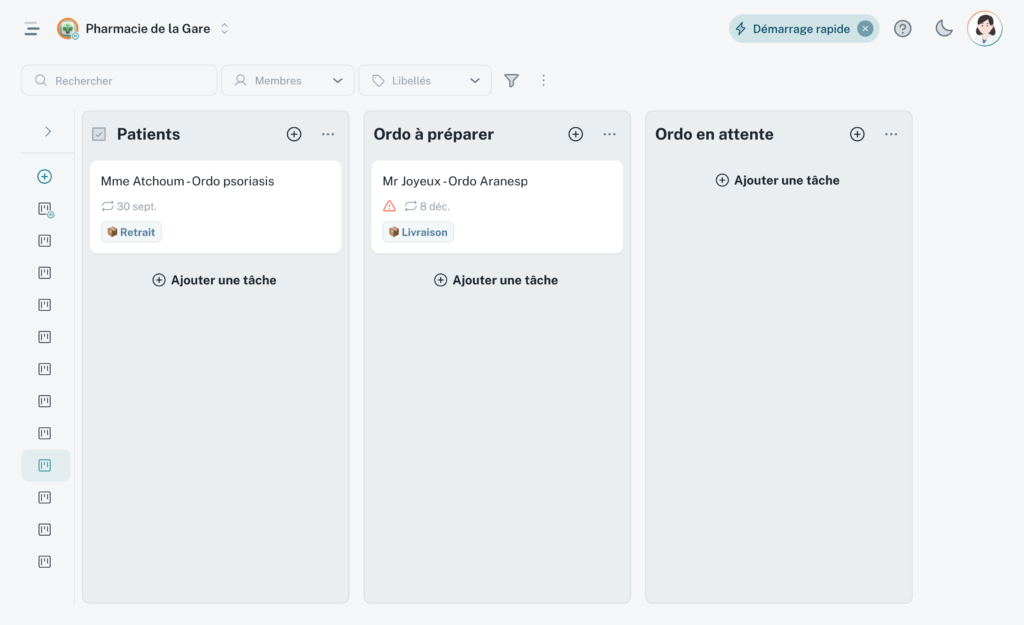
Task: Click the Rechercher search field
Action: (x=119, y=80)
